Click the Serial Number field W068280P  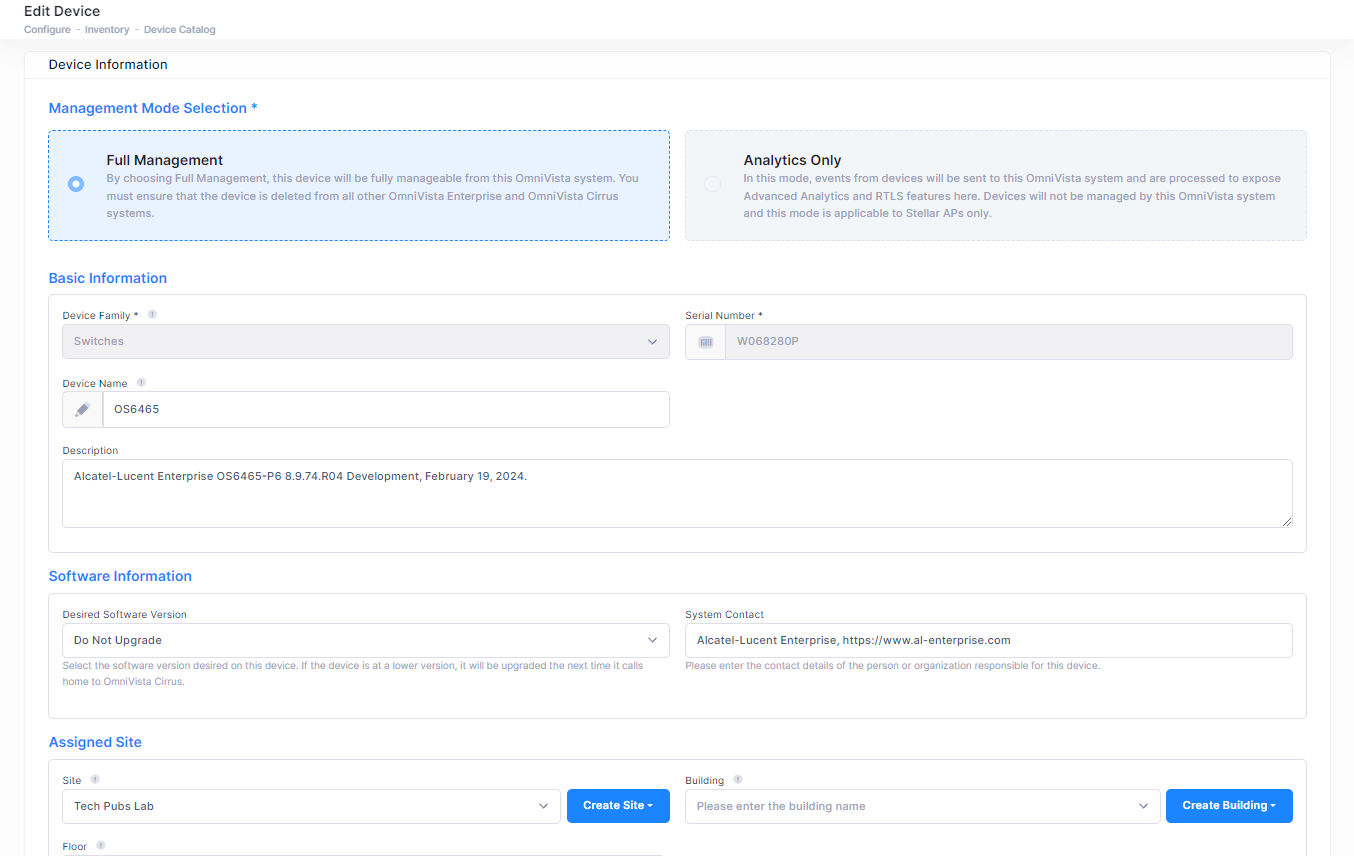(x=1008, y=342)
